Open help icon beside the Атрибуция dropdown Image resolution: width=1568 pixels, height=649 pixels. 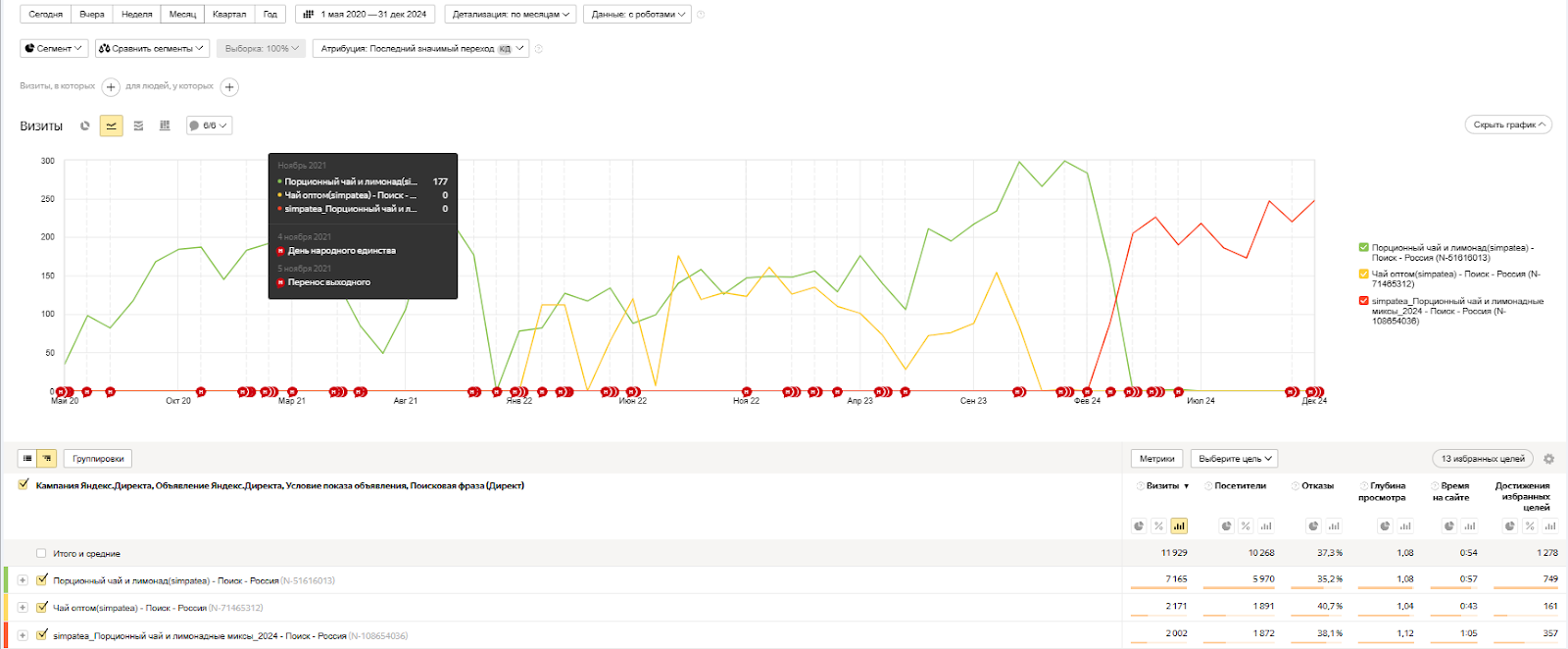[539, 48]
